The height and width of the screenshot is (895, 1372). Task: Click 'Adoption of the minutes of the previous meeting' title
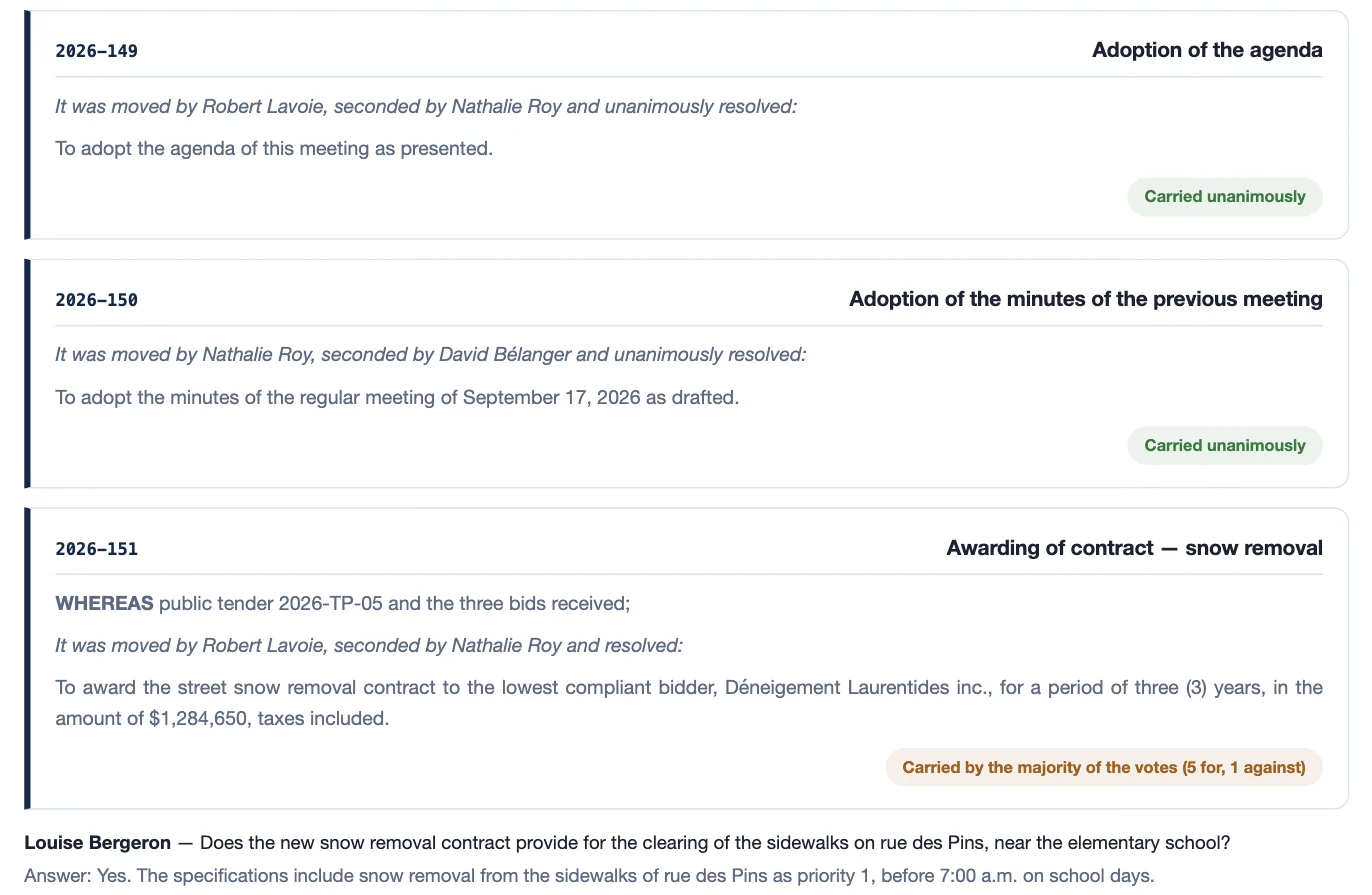[1086, 299]
